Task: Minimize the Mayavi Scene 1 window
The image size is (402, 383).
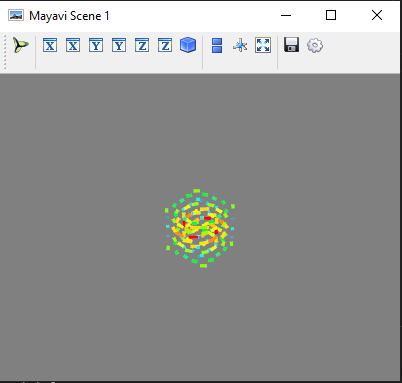Action: [286, 15]
